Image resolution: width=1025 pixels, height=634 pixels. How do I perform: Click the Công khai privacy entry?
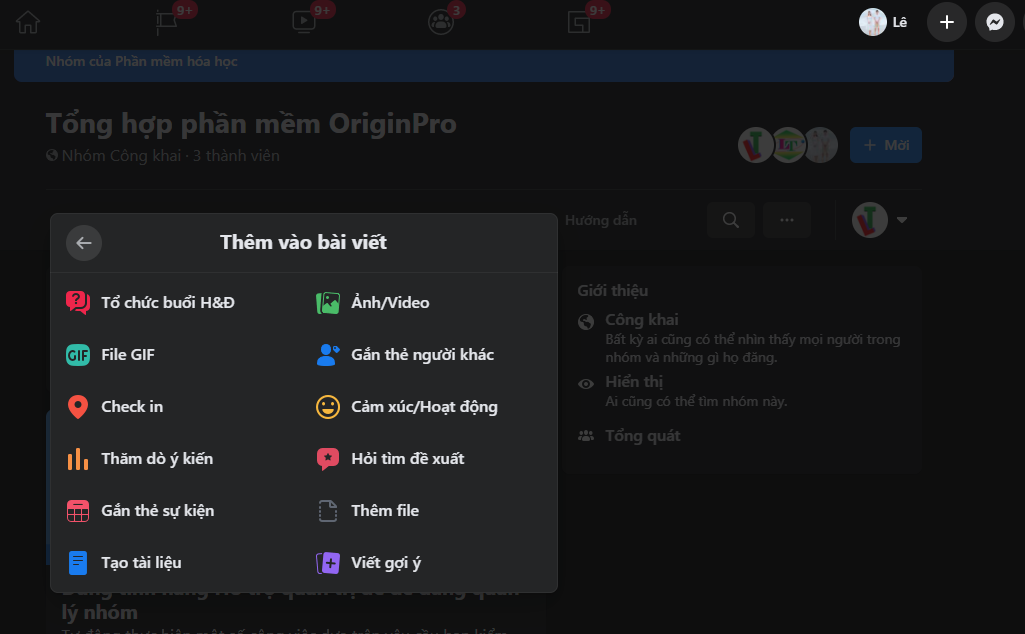[x=641, y=320]
